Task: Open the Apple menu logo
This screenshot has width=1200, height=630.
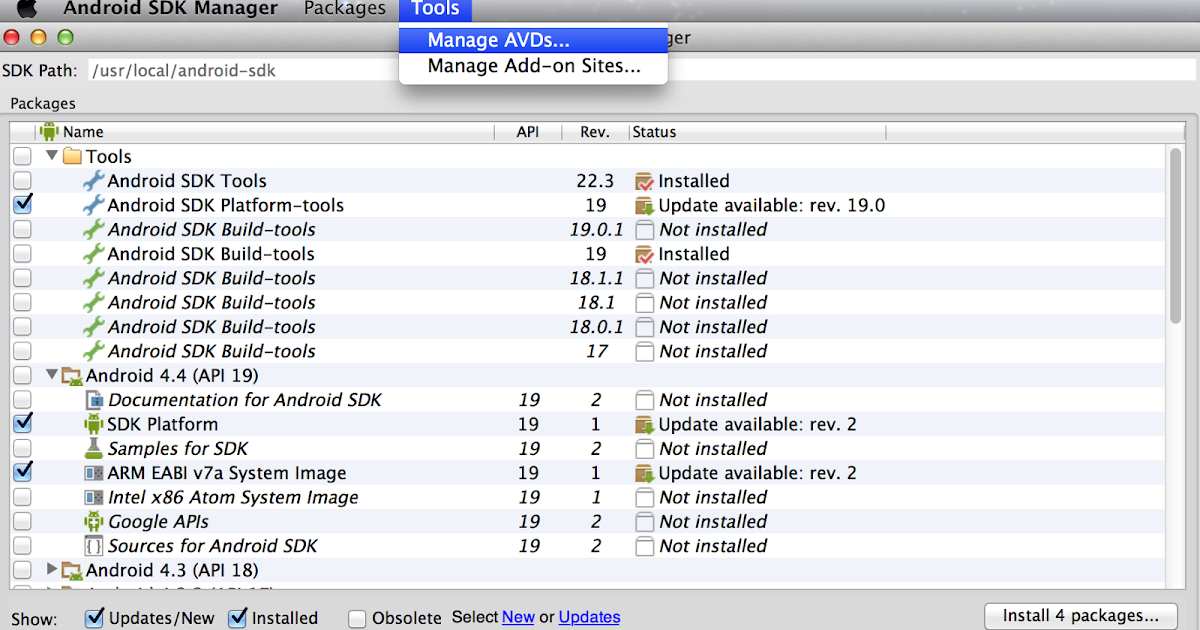Action: point(28,9)
